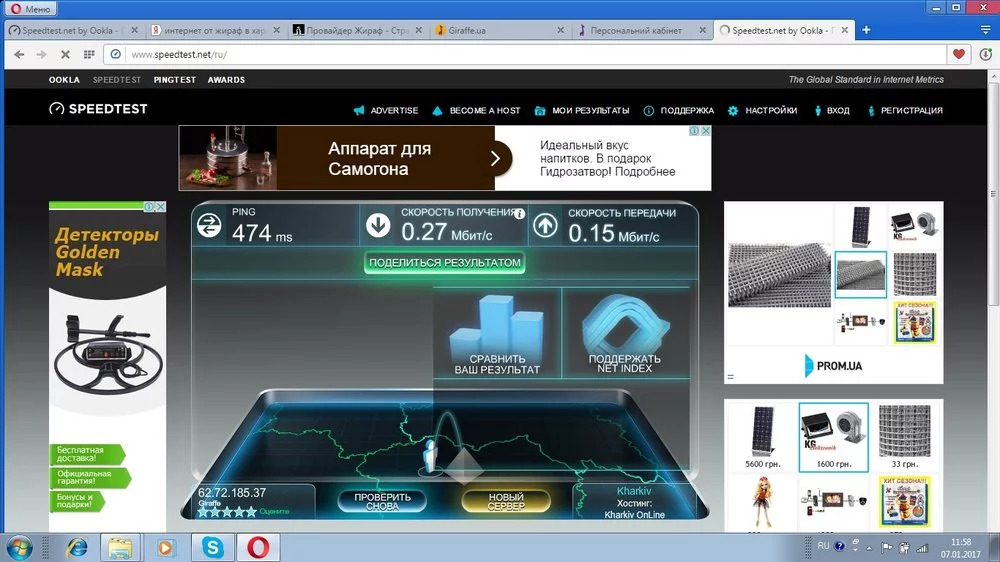The height and width of the screenshot is (562, 1000).
Task: Open the Speed Dial grid
Action: coord(89,55)
